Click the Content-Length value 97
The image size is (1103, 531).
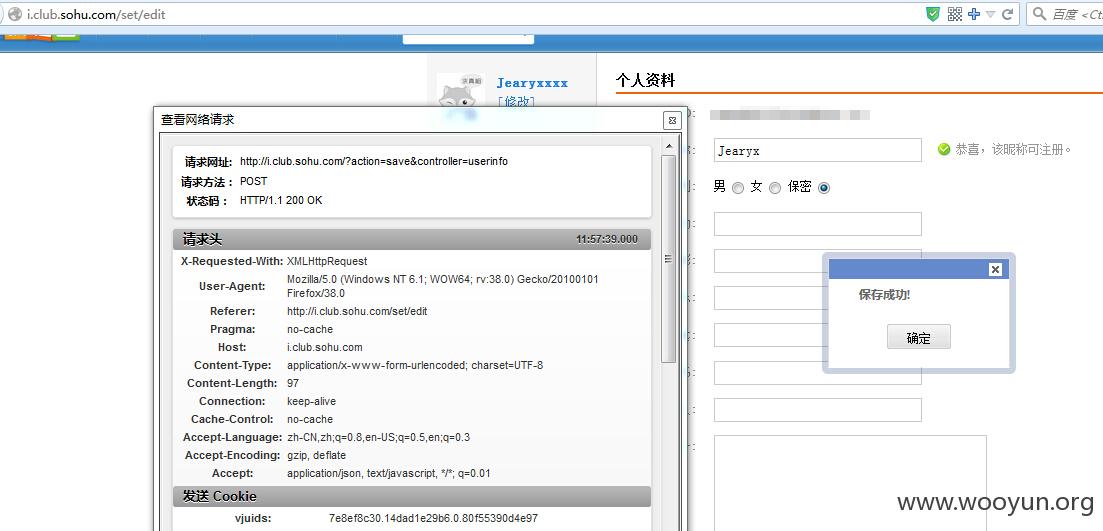[x=293, y=383]
